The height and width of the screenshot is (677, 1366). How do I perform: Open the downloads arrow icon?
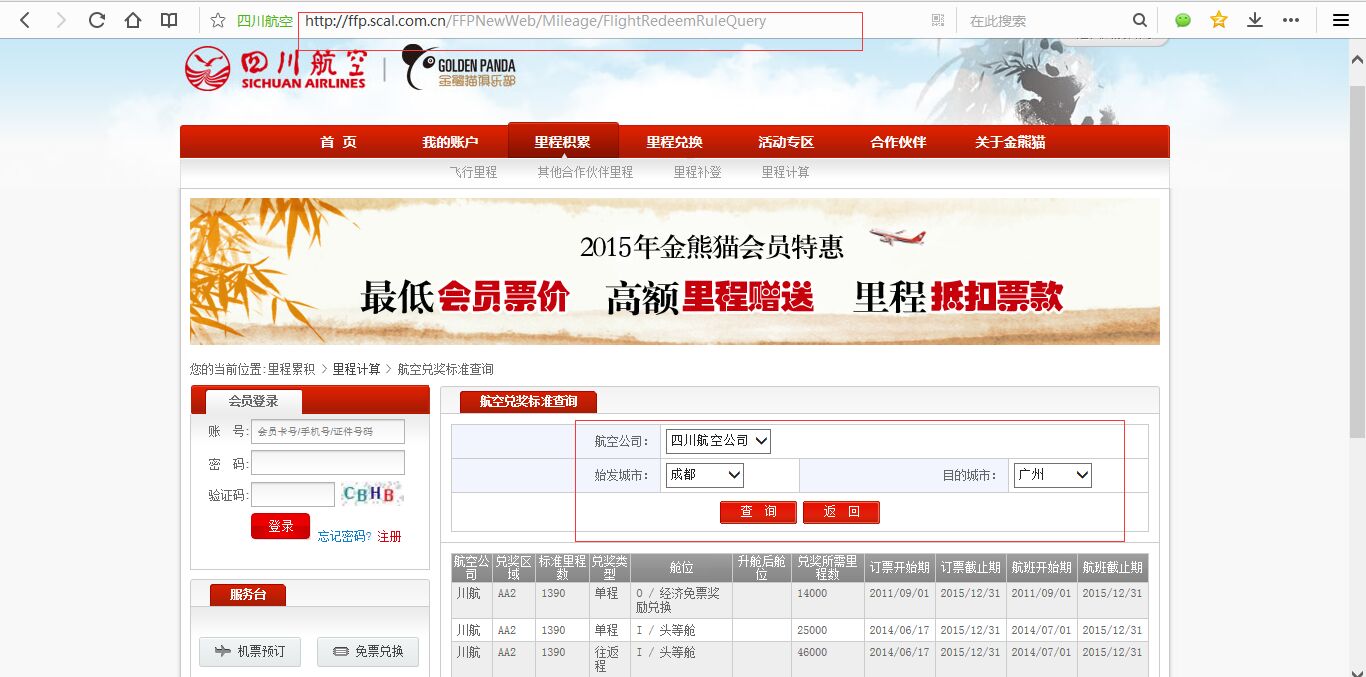(1255, 20)
